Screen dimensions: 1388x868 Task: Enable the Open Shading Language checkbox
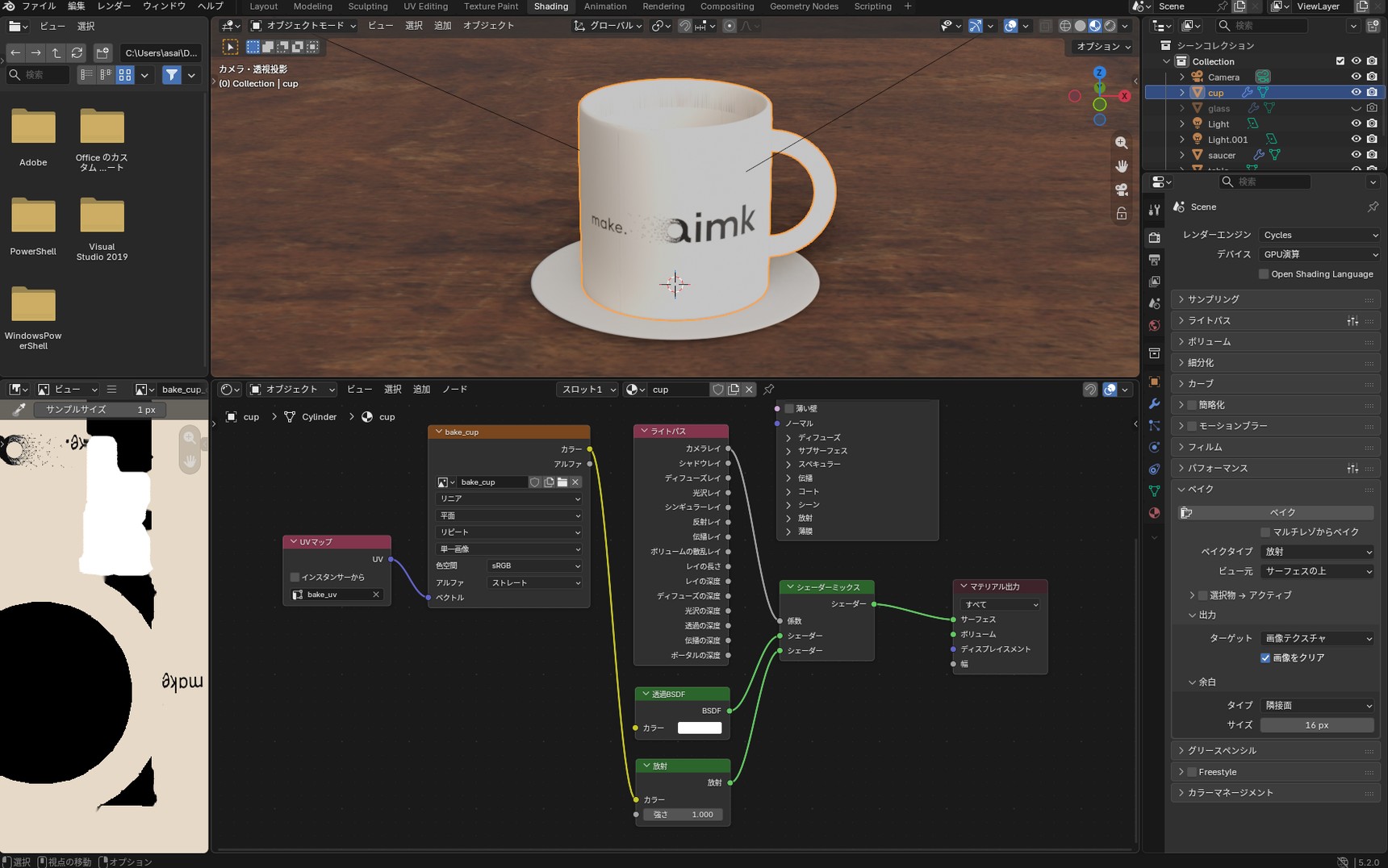click(1264, 274)
